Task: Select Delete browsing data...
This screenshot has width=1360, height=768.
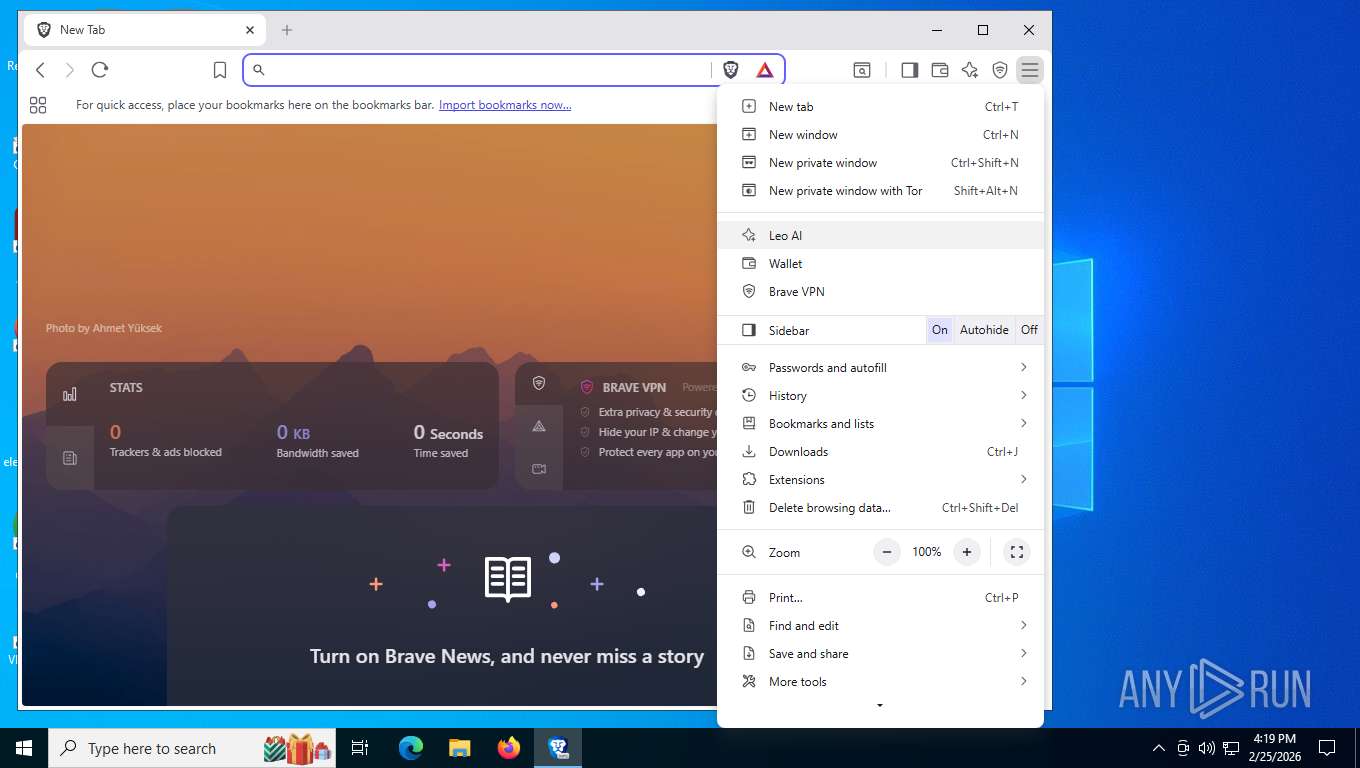Action: 881,508
